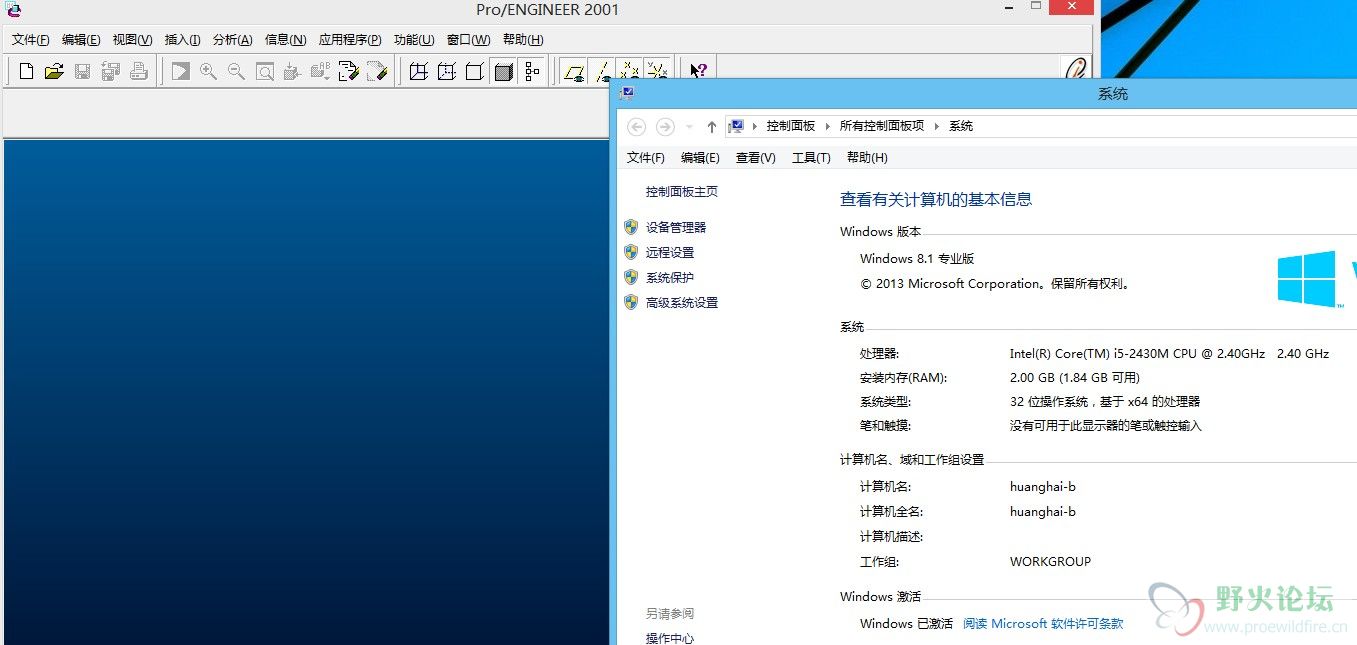Expand breadcrumb arrow after 所有控制面板项
This screenshot has width=1357, height=645.
[937, 126]
